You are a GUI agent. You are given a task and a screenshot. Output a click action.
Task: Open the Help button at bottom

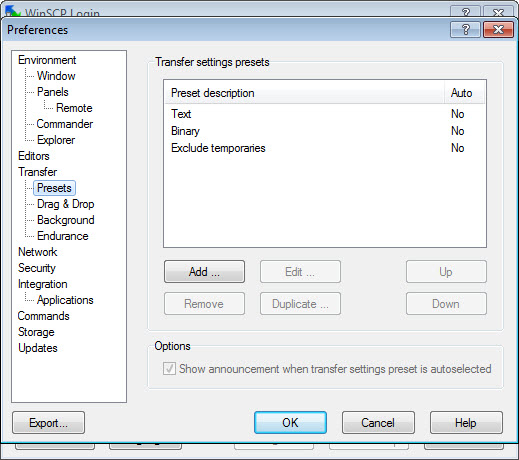(466, 423)
